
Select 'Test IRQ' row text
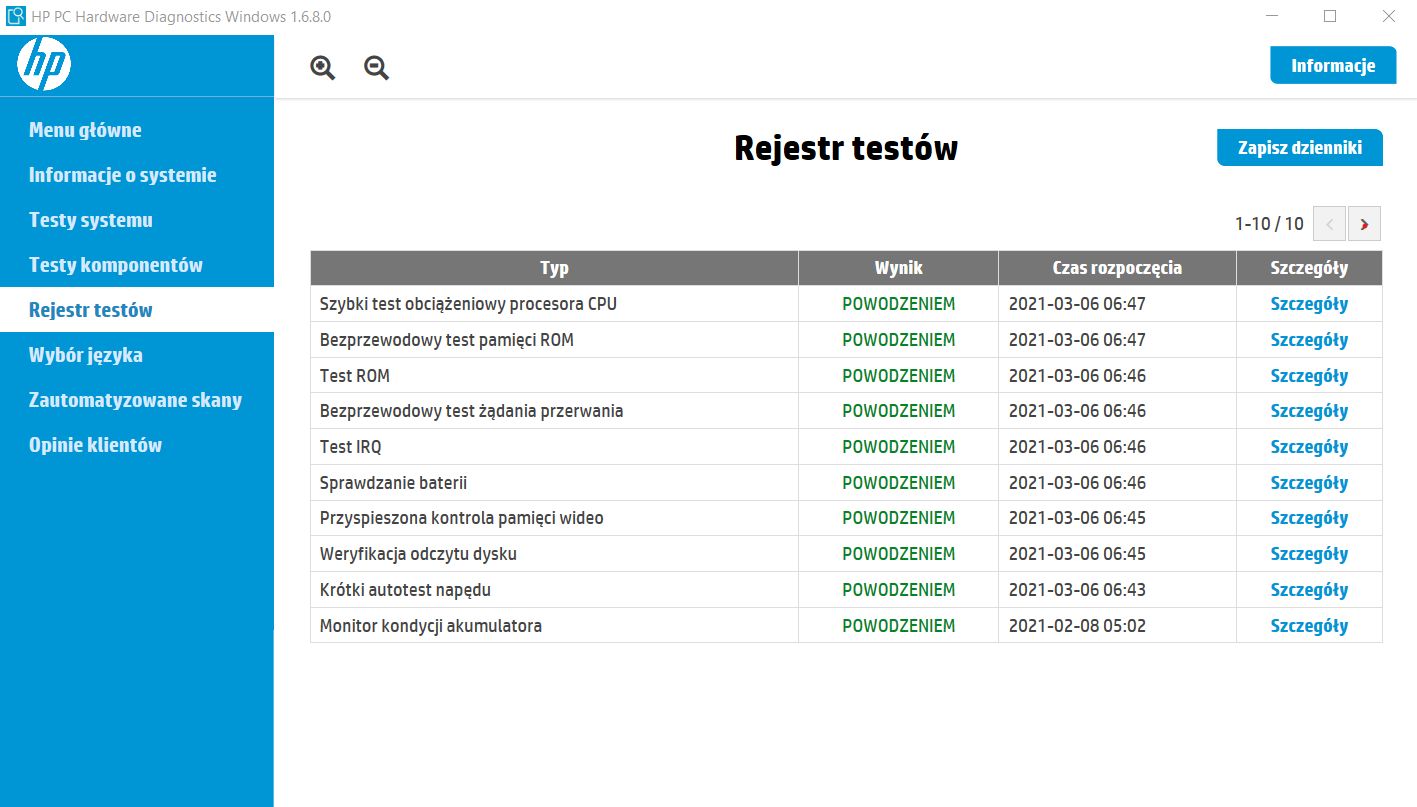click(x=350, y=447)
